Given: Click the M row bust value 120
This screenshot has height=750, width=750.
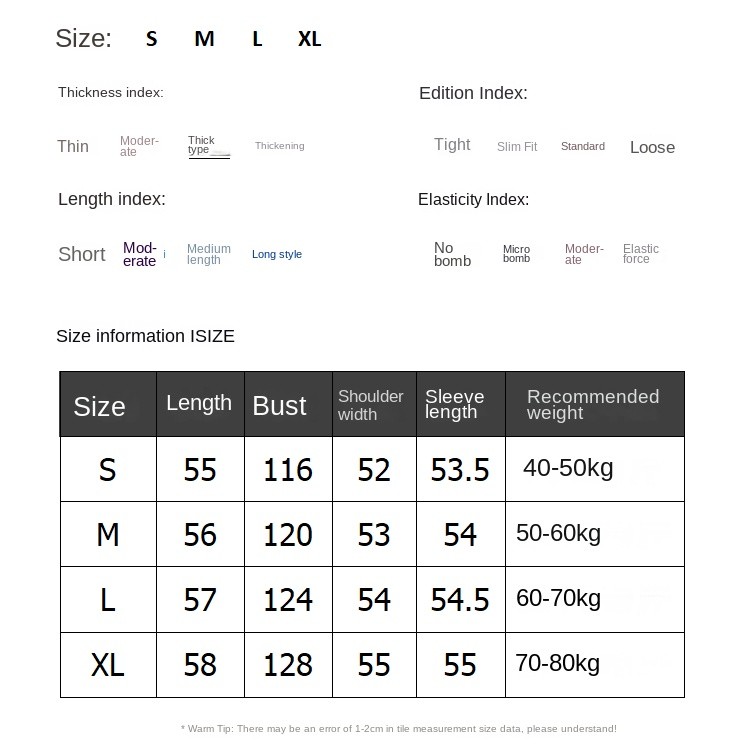Looking at the screenshot, I should click(x=288, y=534).
